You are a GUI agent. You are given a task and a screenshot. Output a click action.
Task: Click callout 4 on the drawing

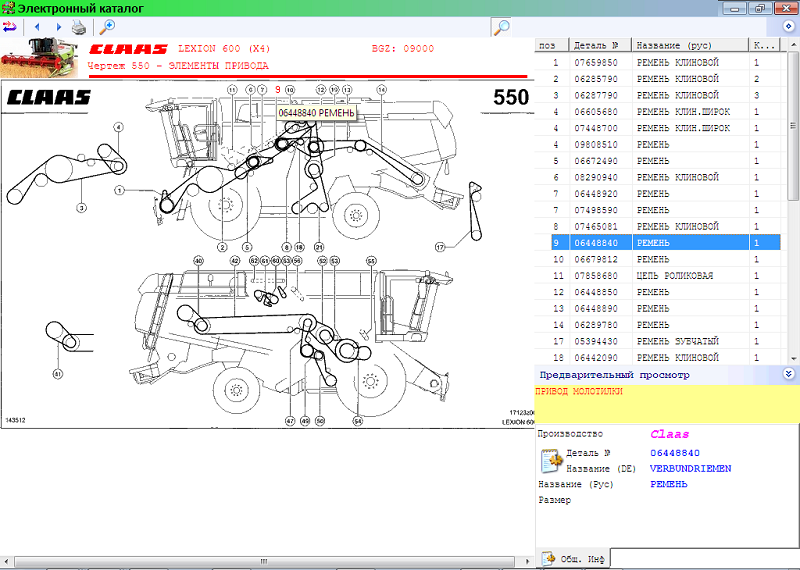pyautogui.click(x=118, y=127)
